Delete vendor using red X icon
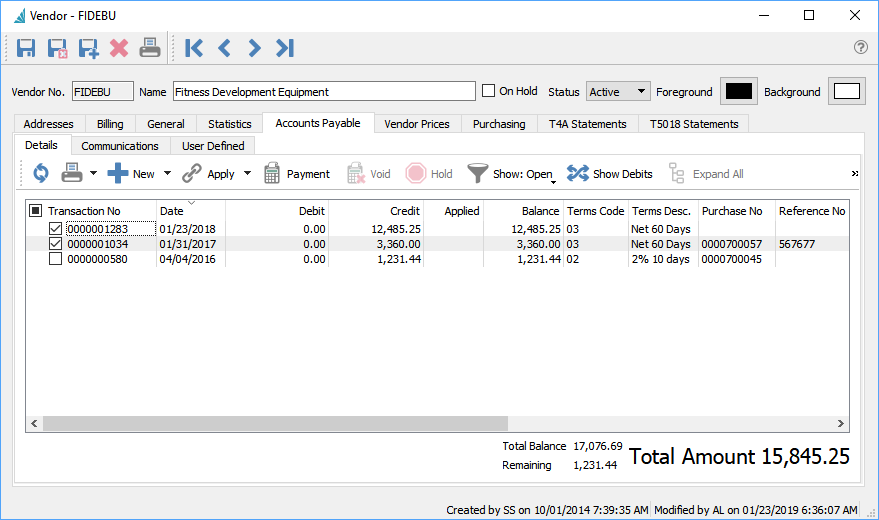The height and width of the screenshot is (520, 879). click(x=119, y=48)
